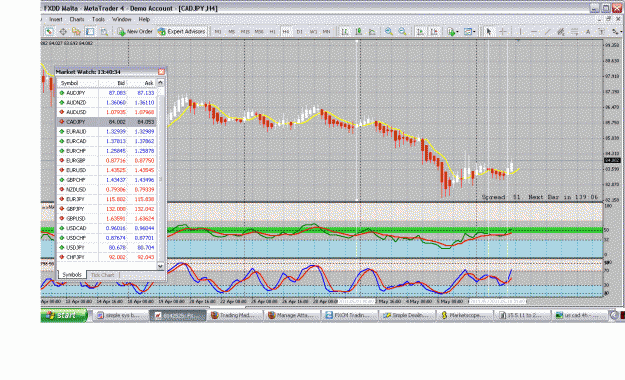Open Manage Atta... Firefox taskbar item
625x380 pixels.
pyautogui.click(x=292, y=315)
